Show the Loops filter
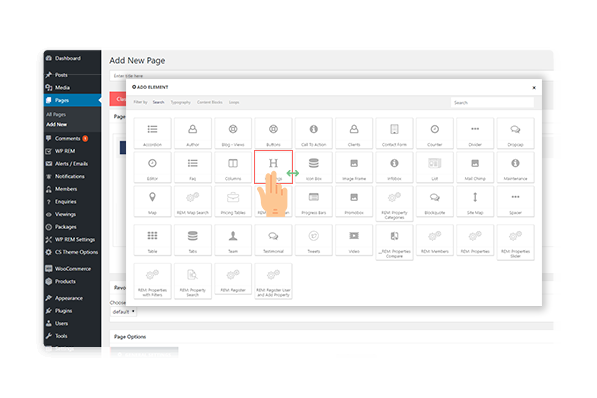597x398 pixels. [234, 102]
